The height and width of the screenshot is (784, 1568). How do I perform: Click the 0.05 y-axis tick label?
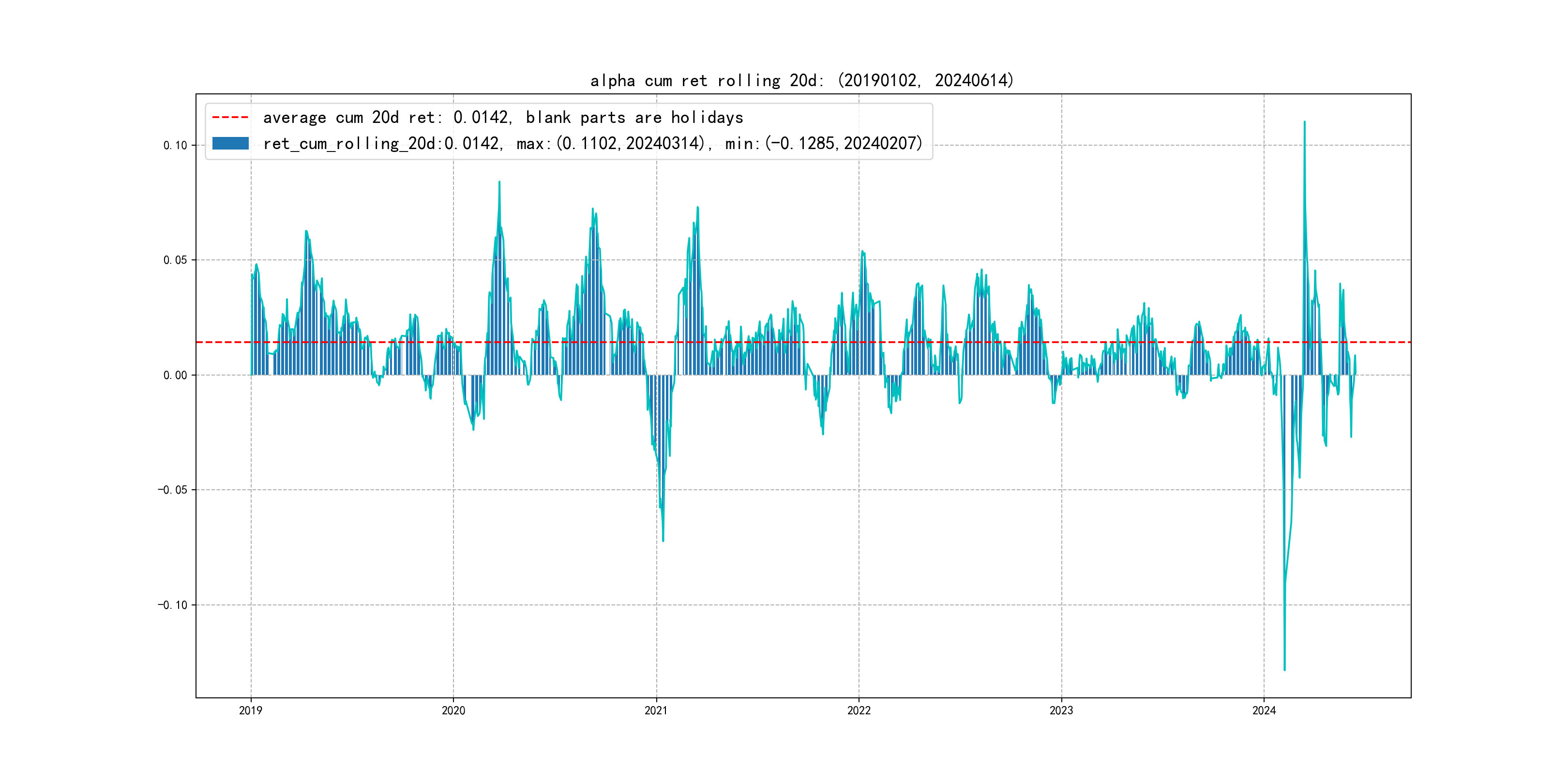tap(175, 260)
